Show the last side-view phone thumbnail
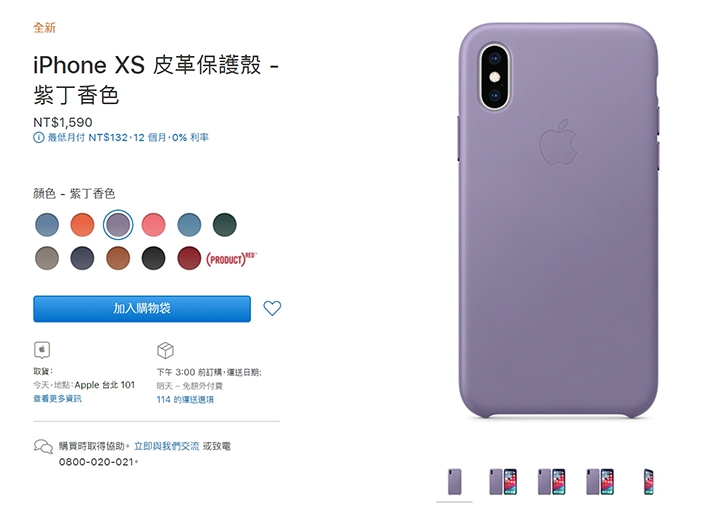Viewport: 720px width, 523px height. tap(648, 482)
